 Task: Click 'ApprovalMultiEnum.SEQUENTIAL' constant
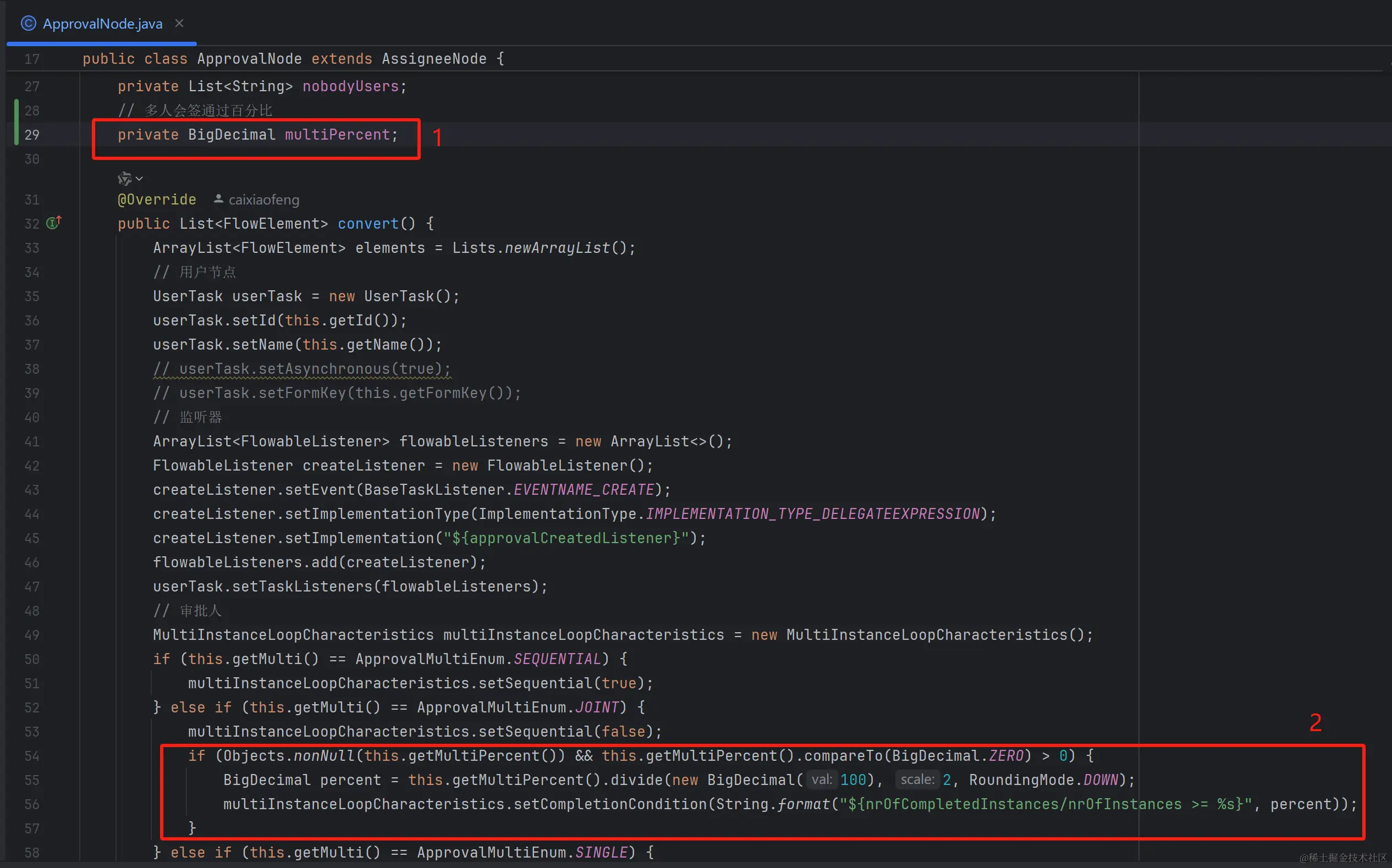tap(478, 659)
